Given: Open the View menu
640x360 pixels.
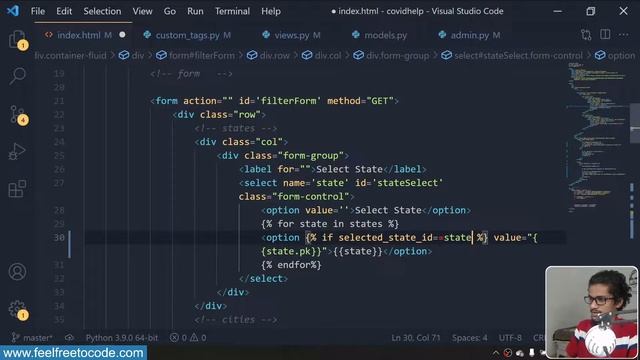Looking at the screenshot, I should (142, 11).
